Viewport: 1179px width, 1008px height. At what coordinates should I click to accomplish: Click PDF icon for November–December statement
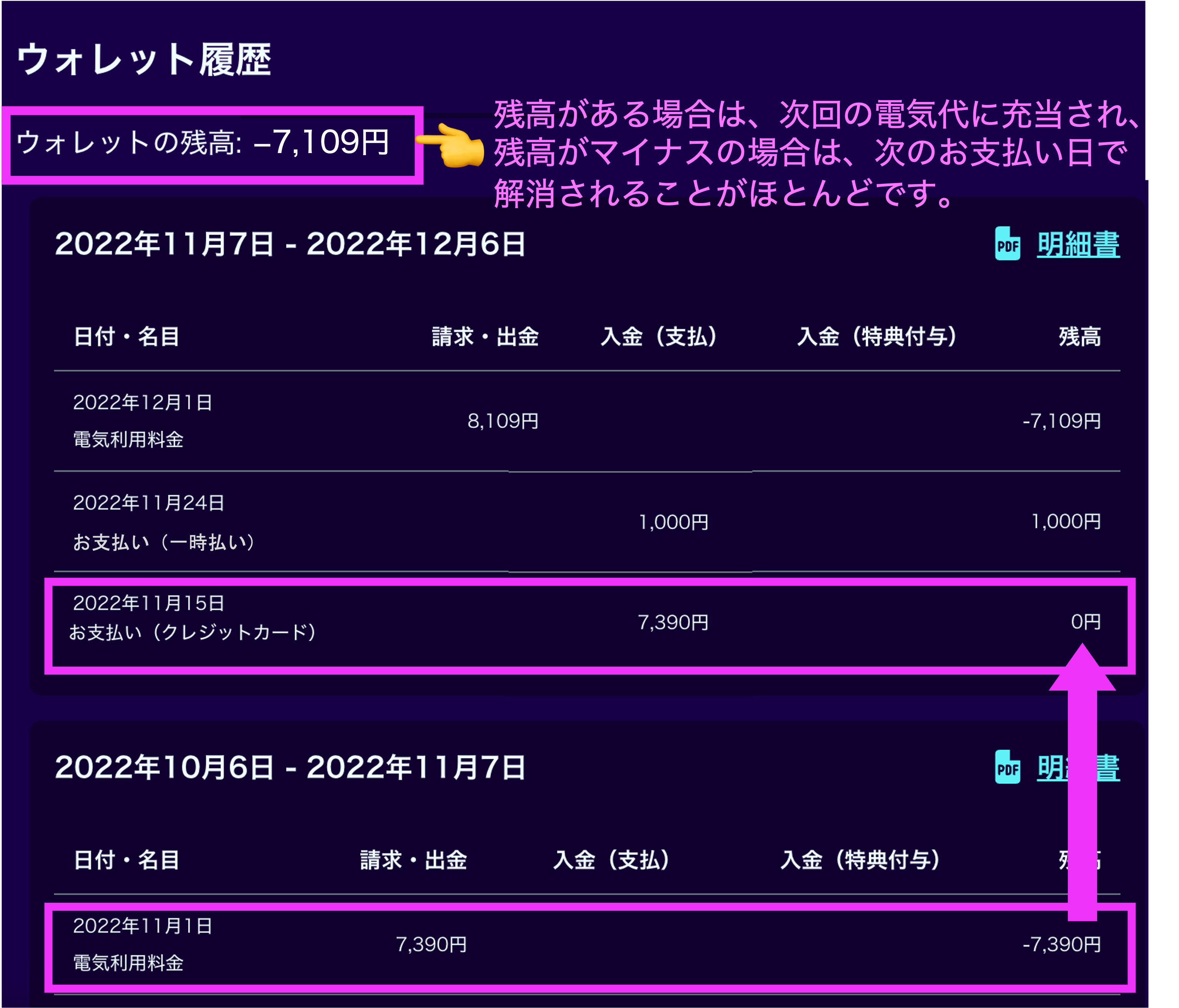tap(1007, 244)
